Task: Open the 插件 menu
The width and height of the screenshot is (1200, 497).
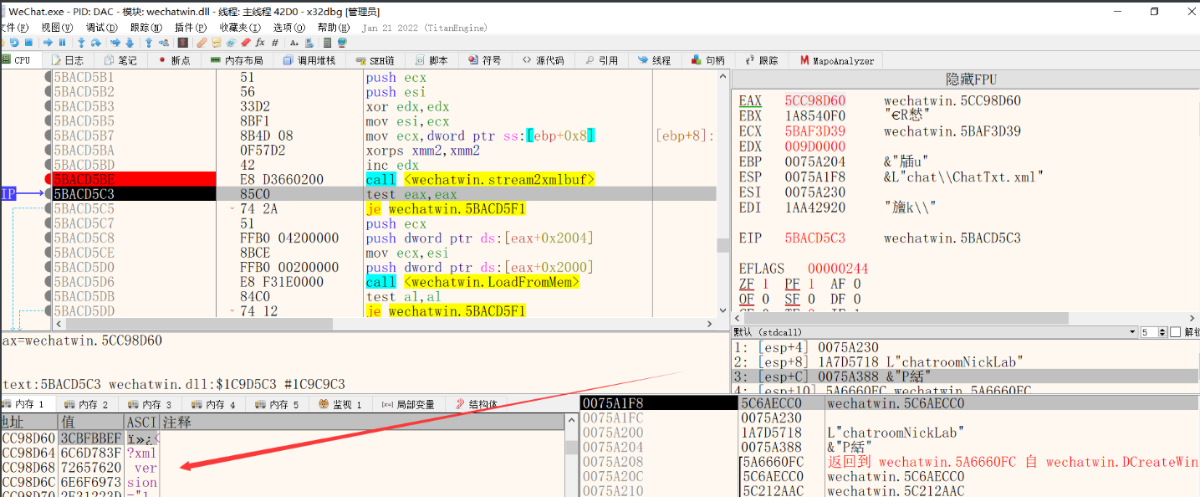Action: click(x=189, y=28)
